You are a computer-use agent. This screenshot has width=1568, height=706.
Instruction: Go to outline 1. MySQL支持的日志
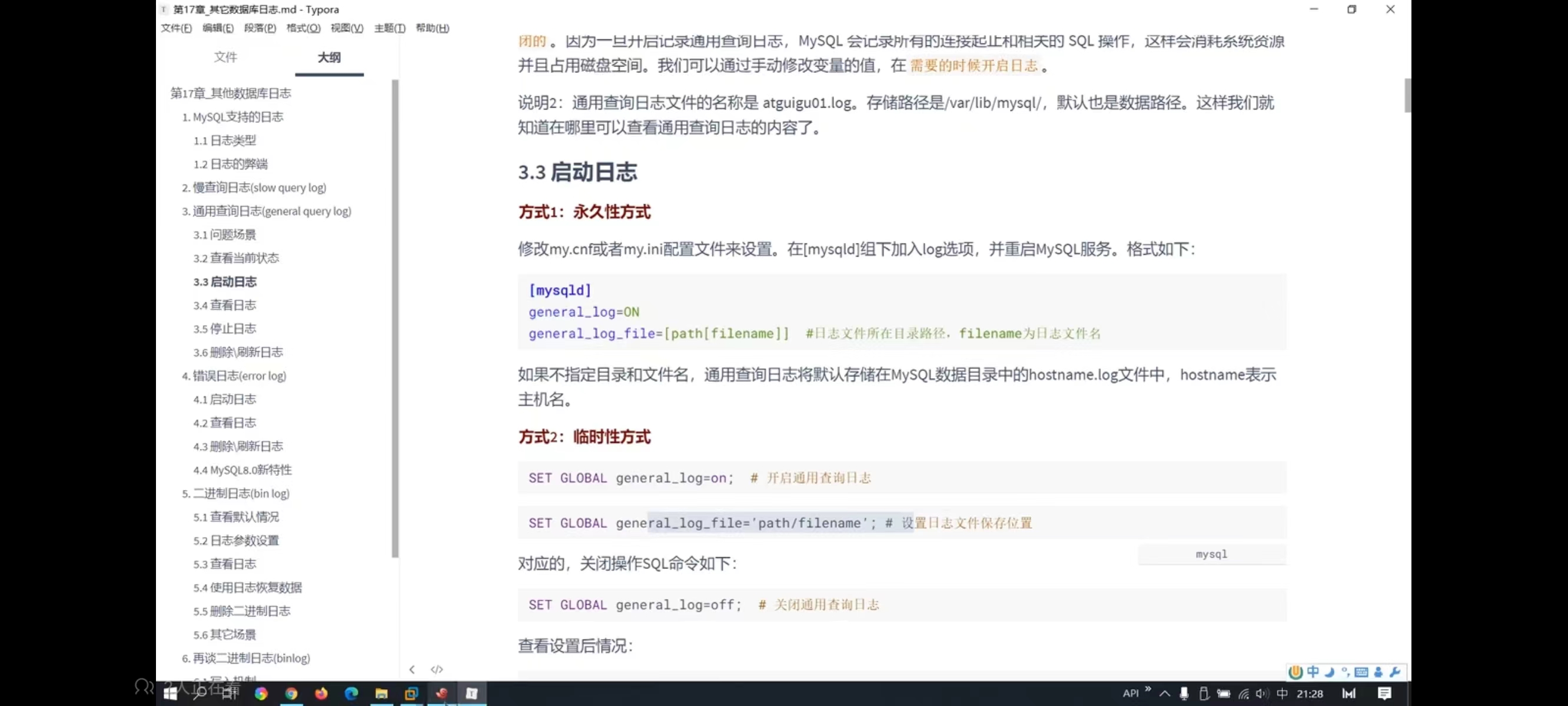click(232, 117)
